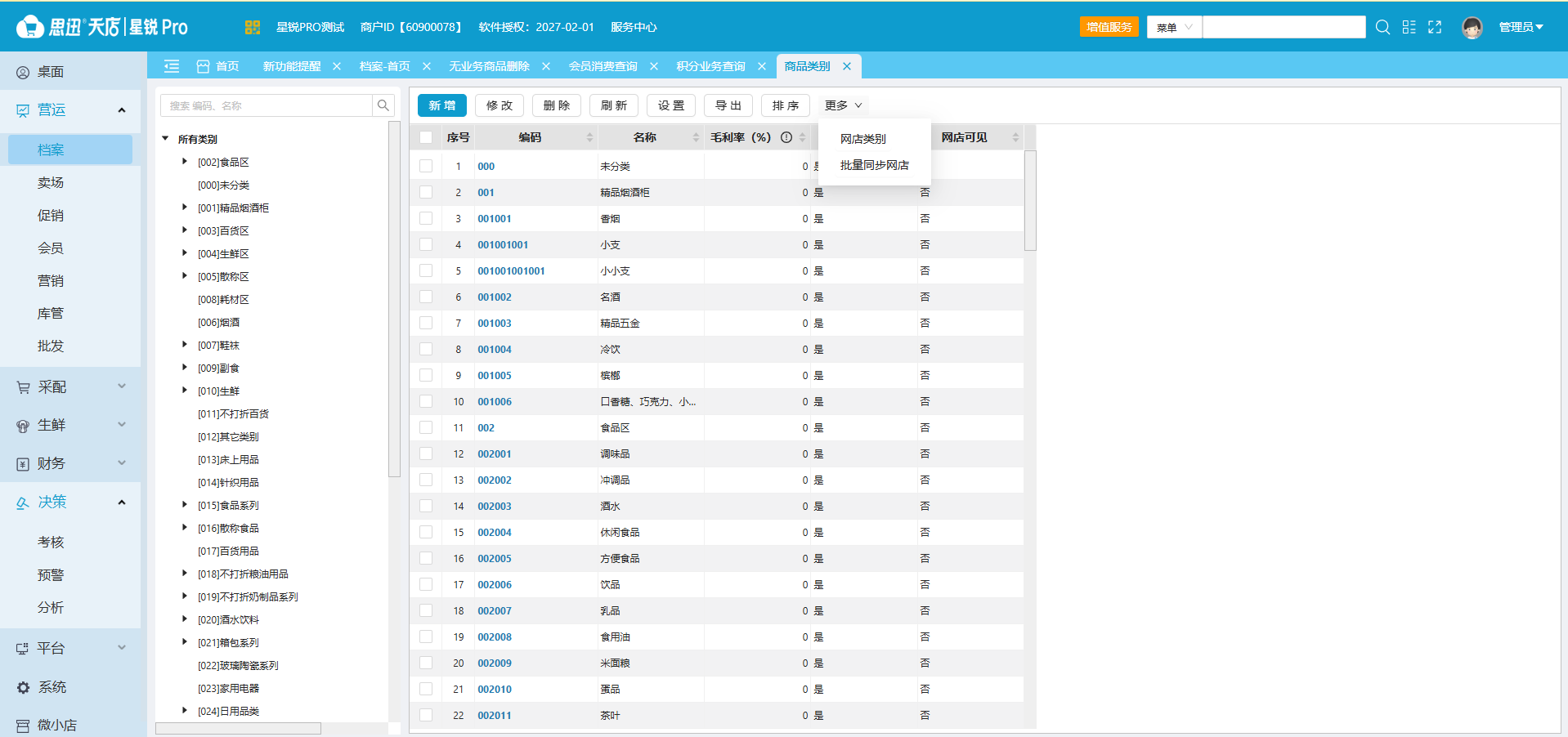The width and height of the screenshot is (1568, 737).
Task: Click the category search magnifier icon
Action: [x=383, y=105]
